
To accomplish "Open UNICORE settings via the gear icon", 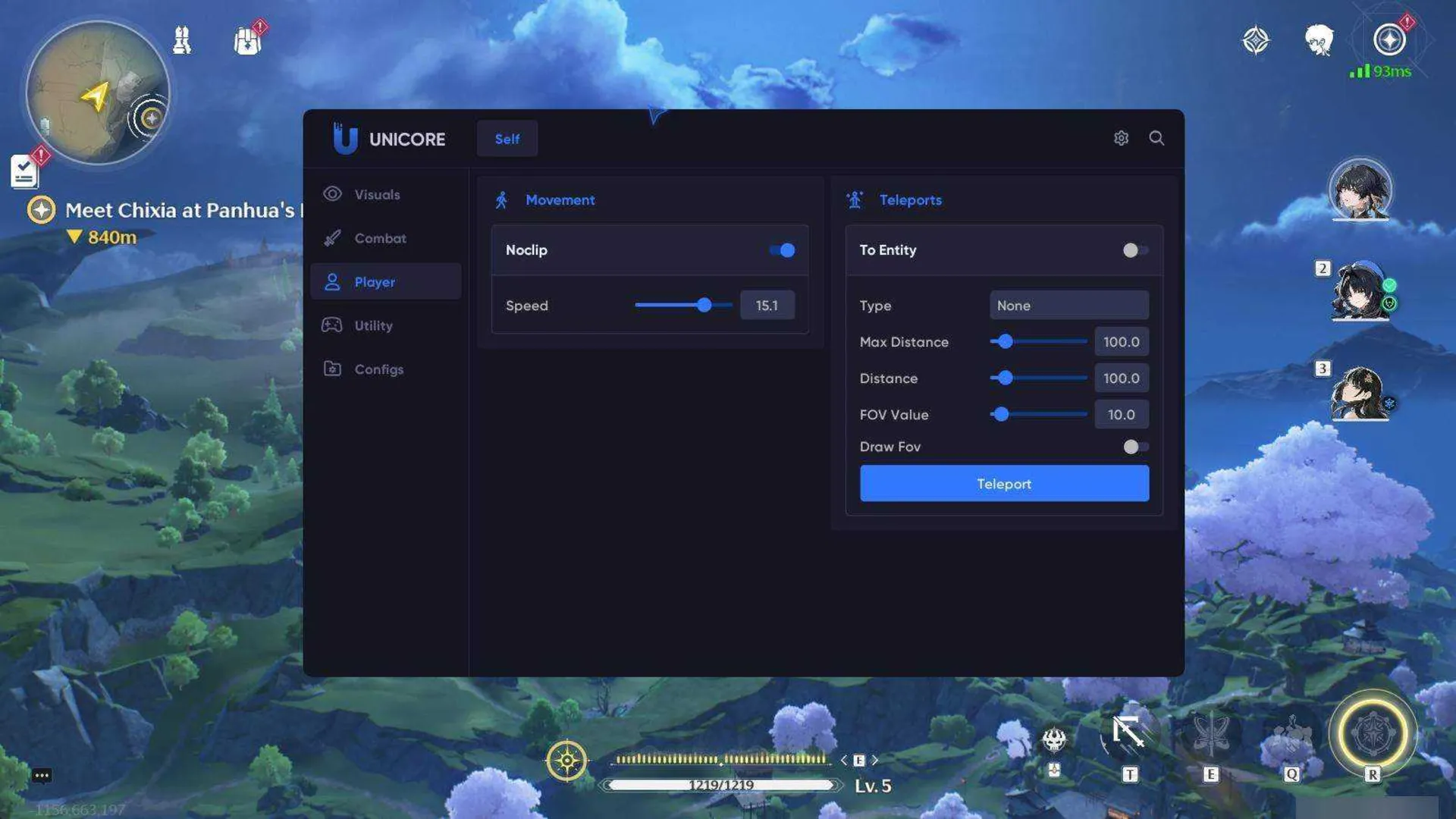I will (1121, 138).
